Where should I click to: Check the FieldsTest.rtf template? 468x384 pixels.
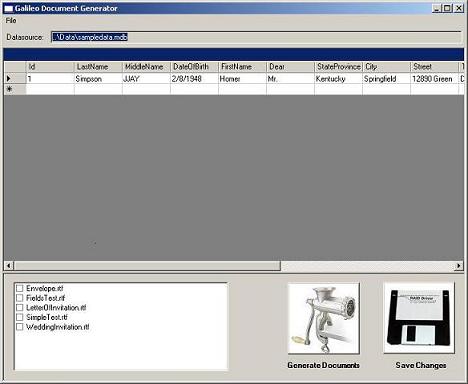click(20, 298)
